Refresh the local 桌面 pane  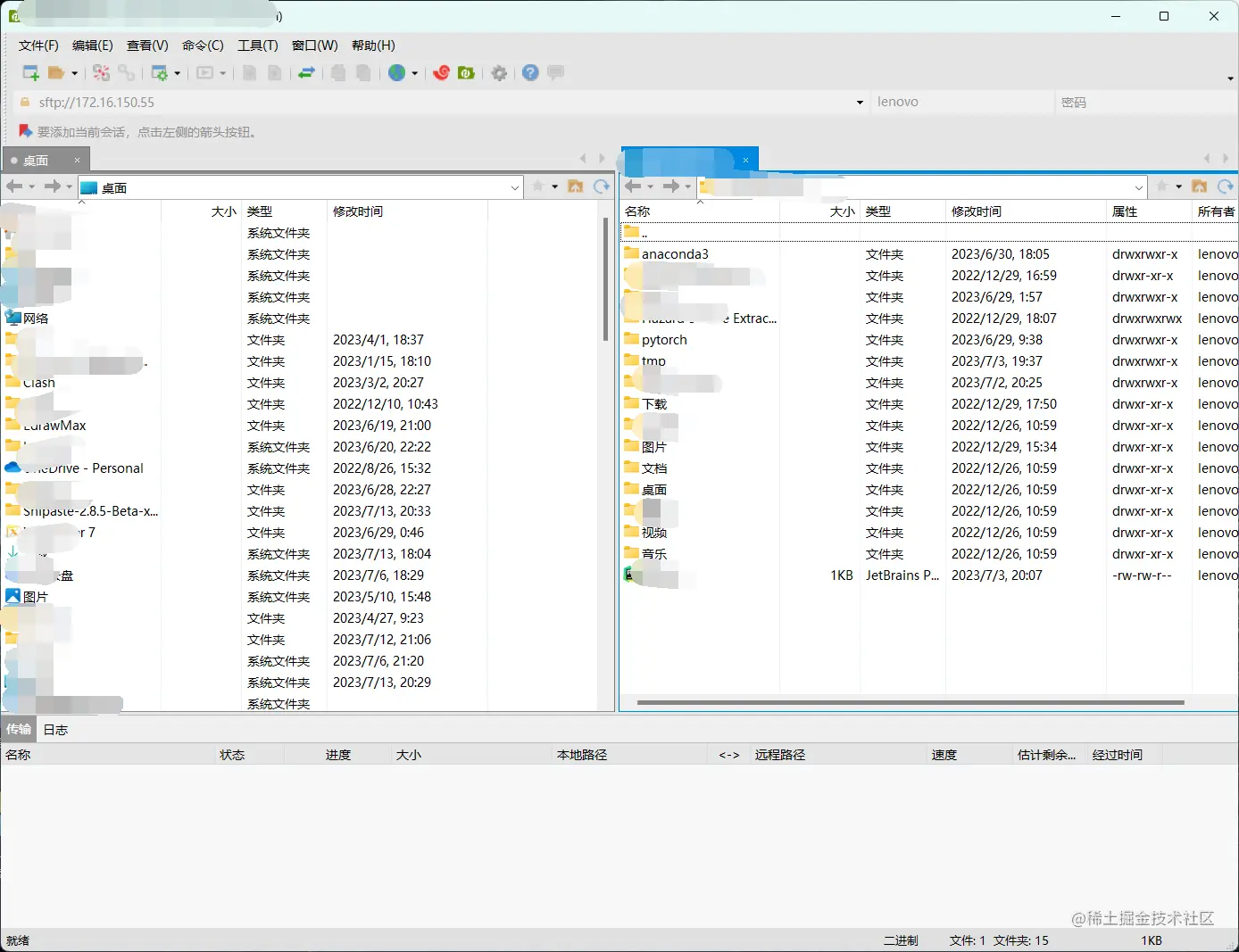(x=602, y=186)
